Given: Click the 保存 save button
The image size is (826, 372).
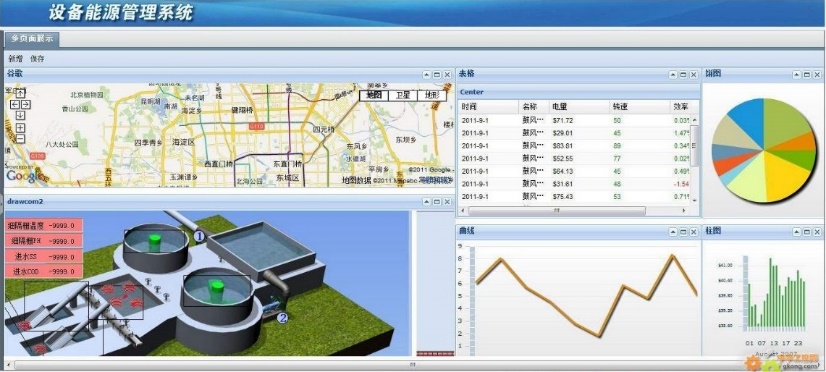Looking at the screenshot, I should [x=37, y=58].
